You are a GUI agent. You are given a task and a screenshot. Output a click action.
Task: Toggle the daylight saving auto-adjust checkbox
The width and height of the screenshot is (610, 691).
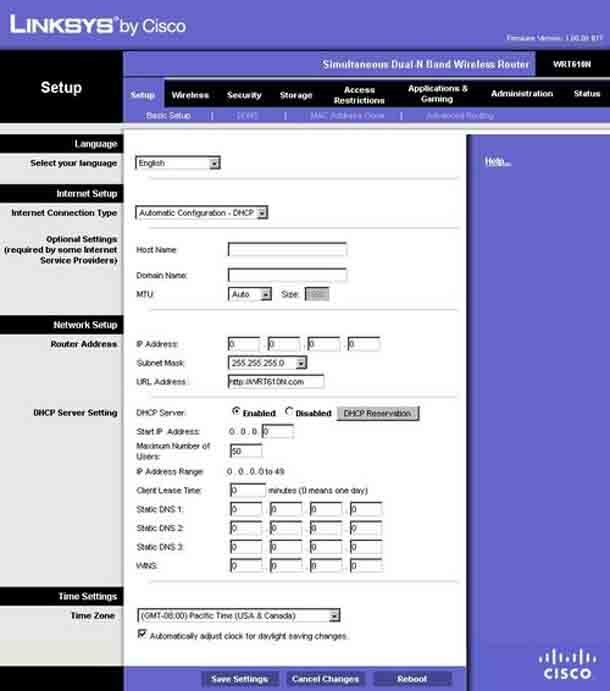[x=142, y=634]
